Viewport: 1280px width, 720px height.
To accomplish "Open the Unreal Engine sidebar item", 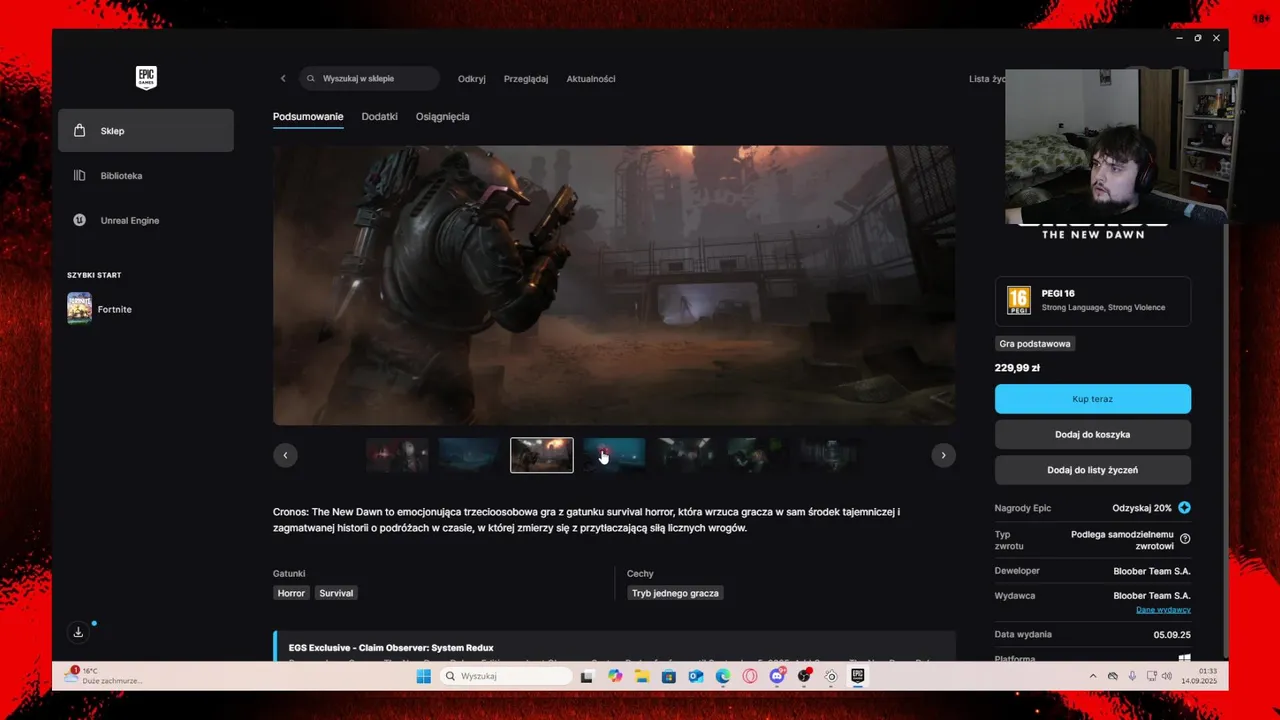I will point(146,220).
